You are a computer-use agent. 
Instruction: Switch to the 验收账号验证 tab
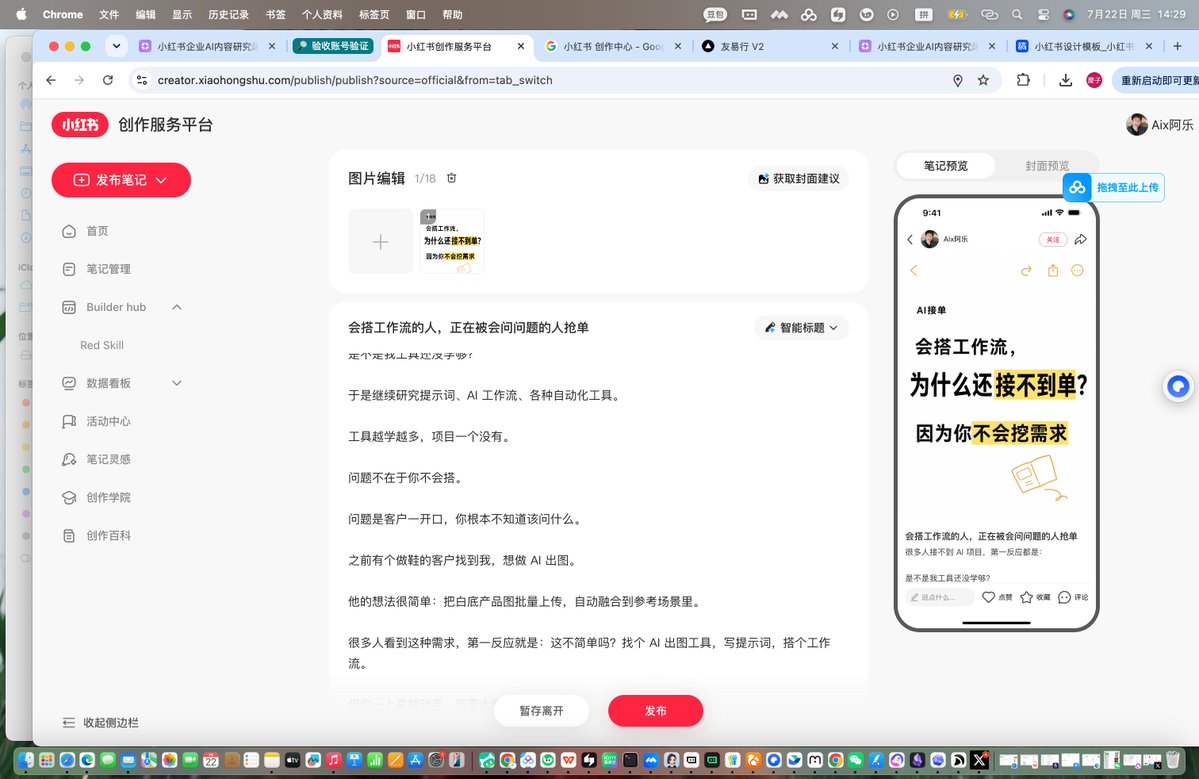tap(333, 47)
